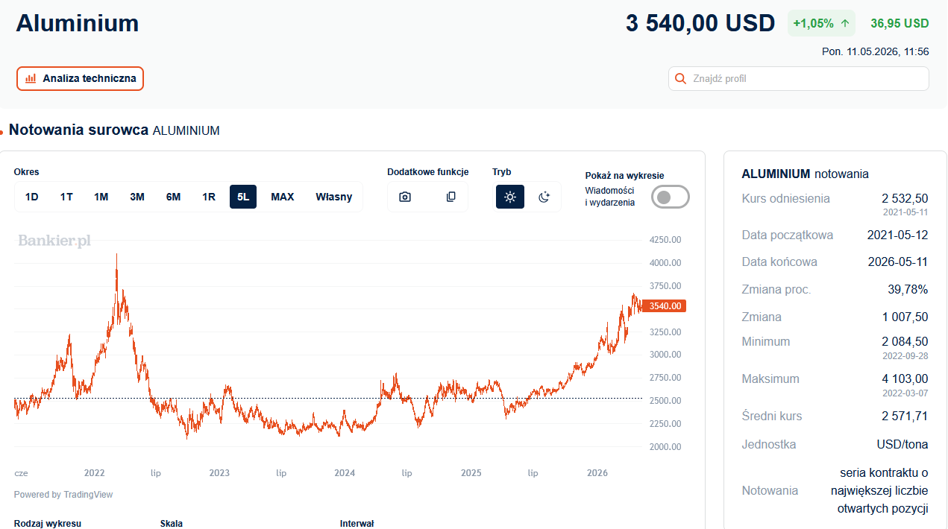The width and height of the screenshot is (948, 529).
Task: Click the Kurs odniesienia value 2 532,50
Action: 904,198
